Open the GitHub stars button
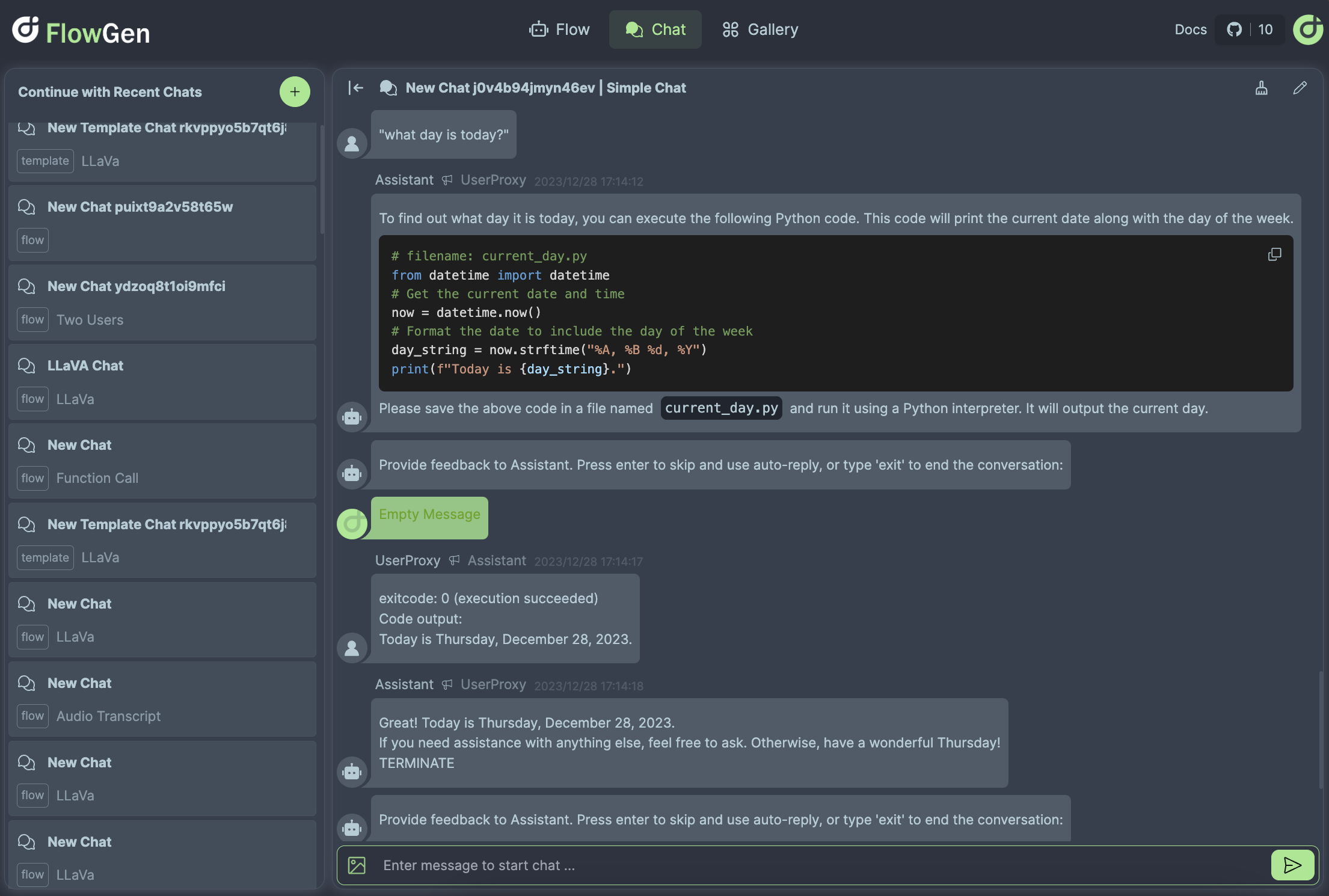This screenshot has width=1329, height=896. tap(1250, 29)
